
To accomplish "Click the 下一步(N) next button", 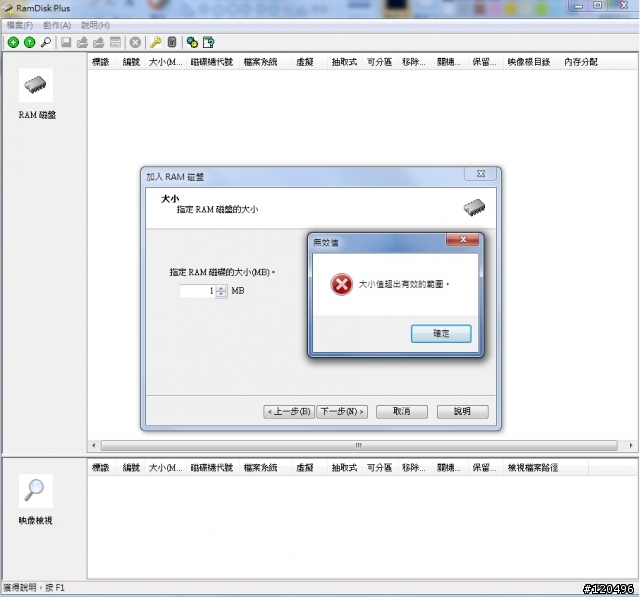I will point(342,411).
